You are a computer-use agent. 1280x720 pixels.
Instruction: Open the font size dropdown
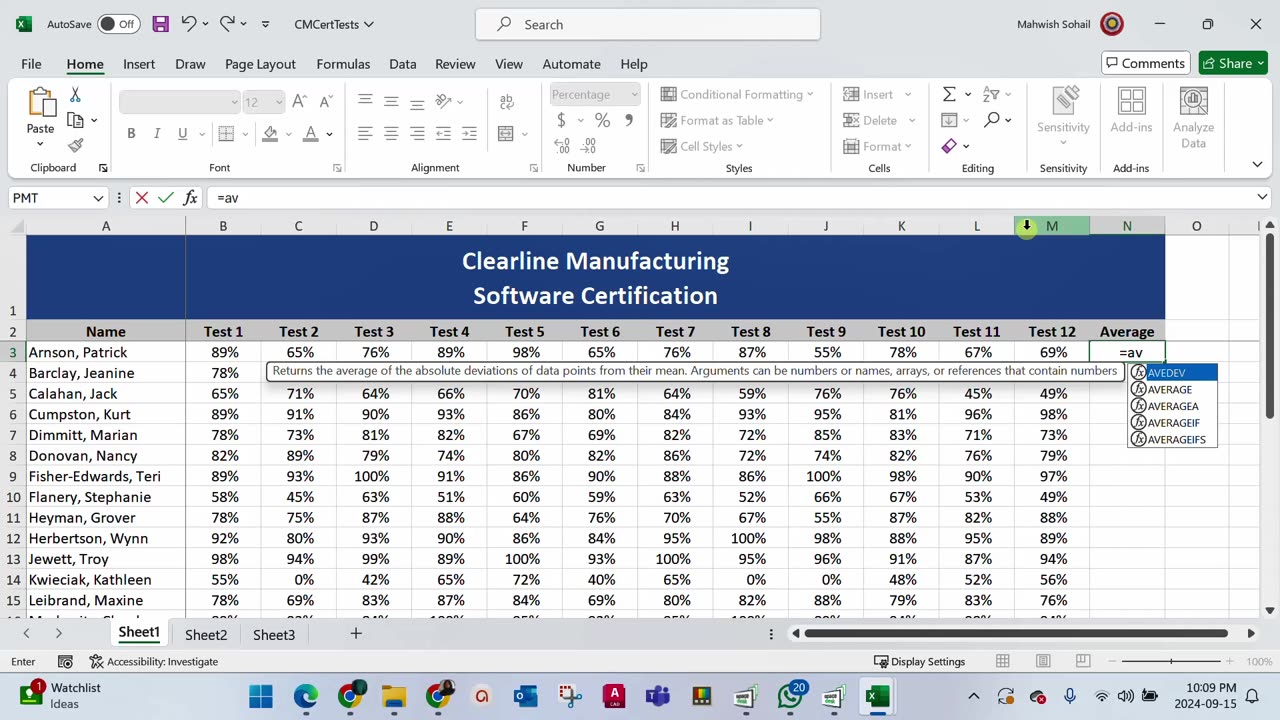(277, 102)
